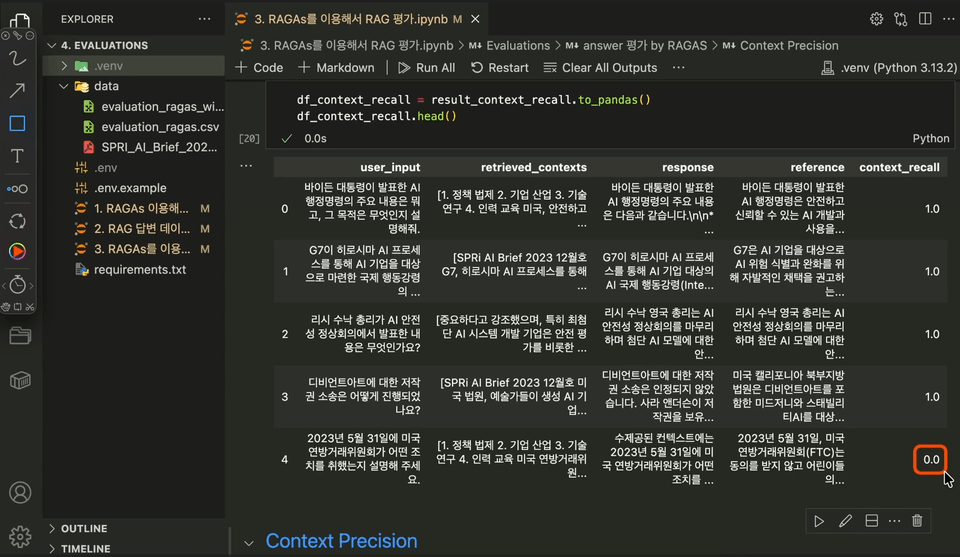Close the RAGAs notebook tab
The height and width of the screenshot is (557, 960).
coord(475,19)
